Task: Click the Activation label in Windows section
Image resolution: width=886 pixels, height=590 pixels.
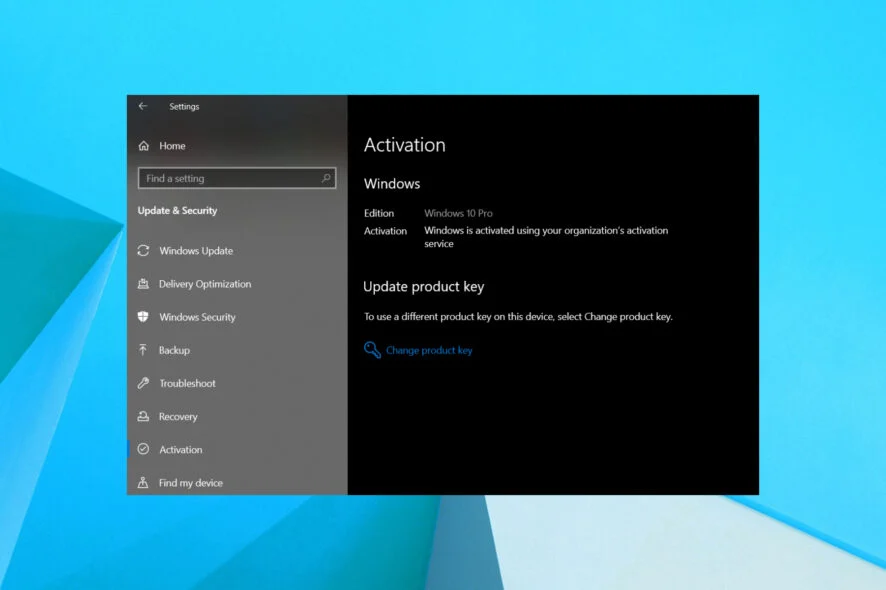Action: [385, 231]
